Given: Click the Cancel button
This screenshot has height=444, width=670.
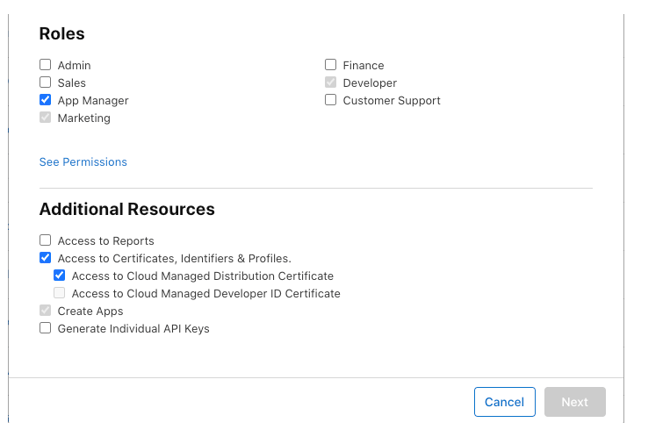Looking at the screenshot, I should point(505,402).
